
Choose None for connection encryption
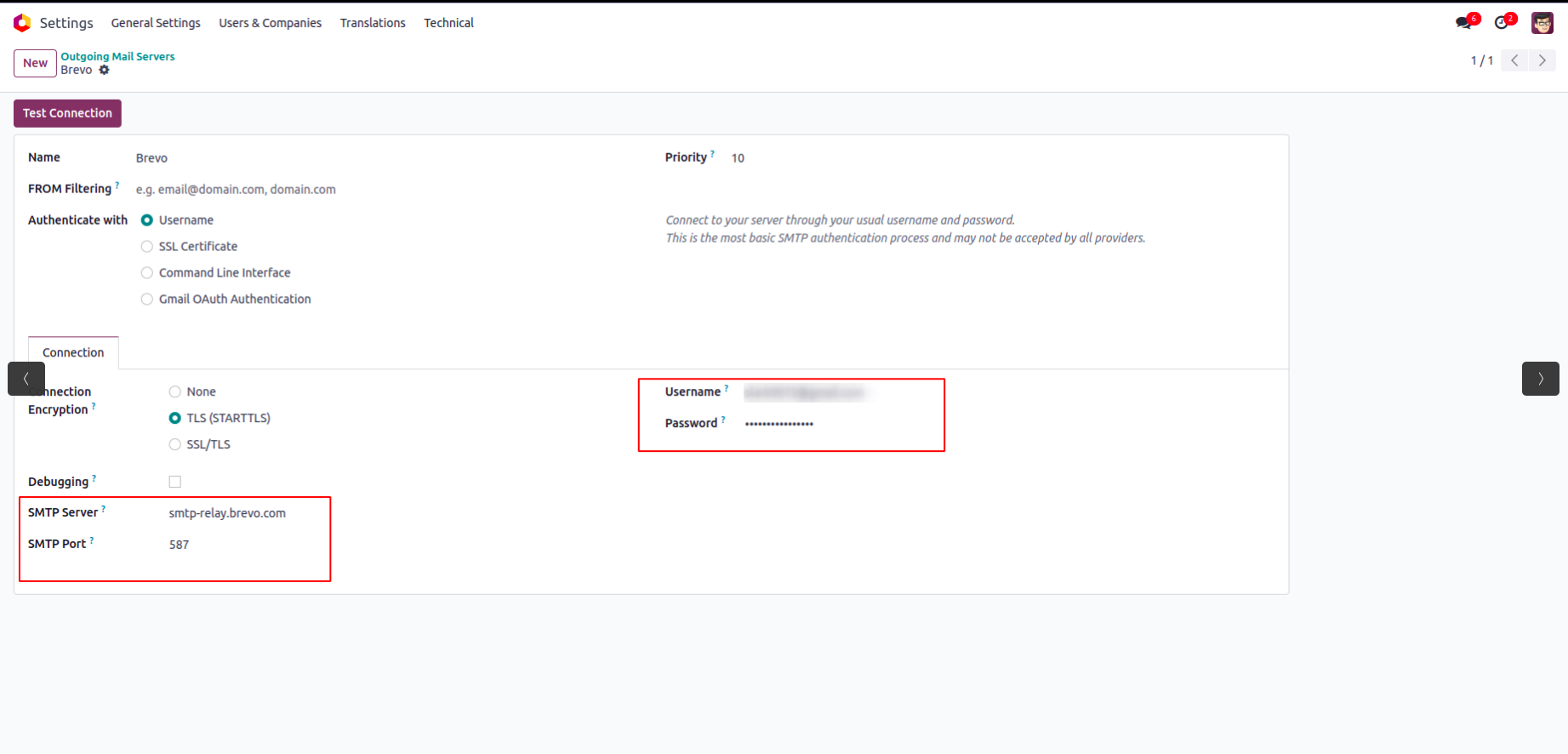175,392
